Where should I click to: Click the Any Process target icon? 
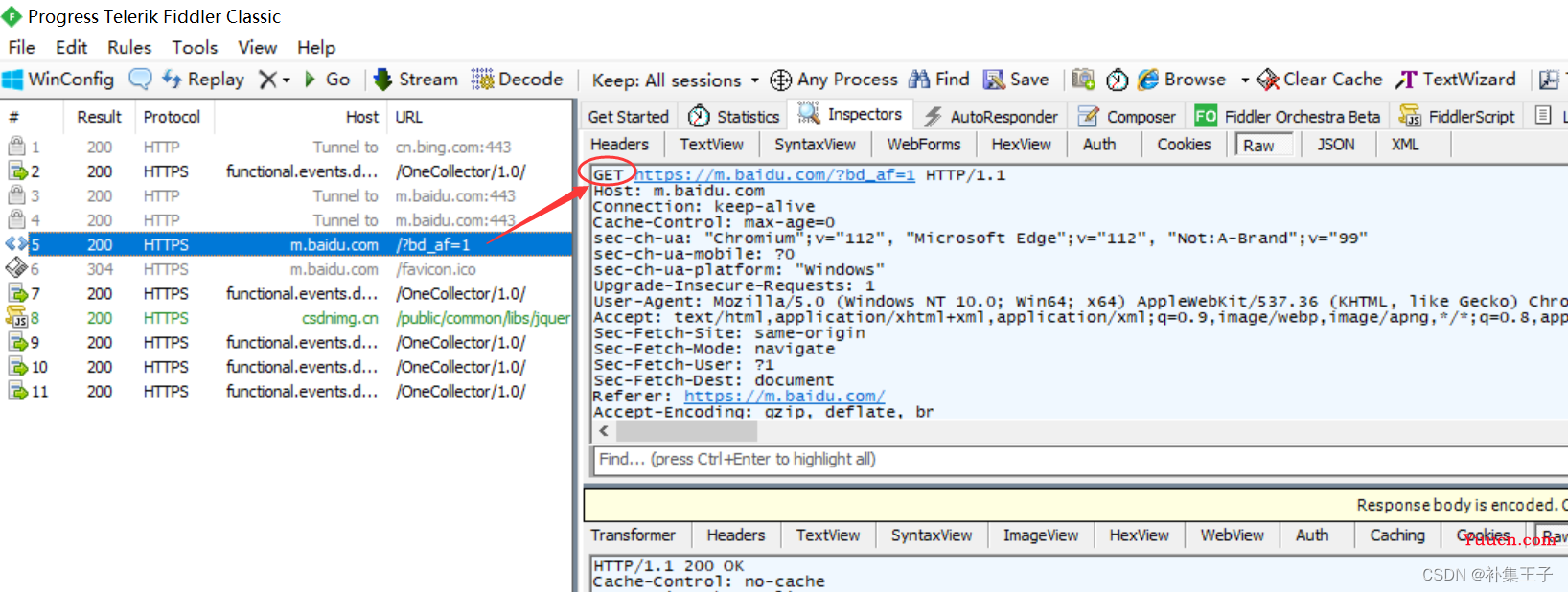(x=781, y=80)
